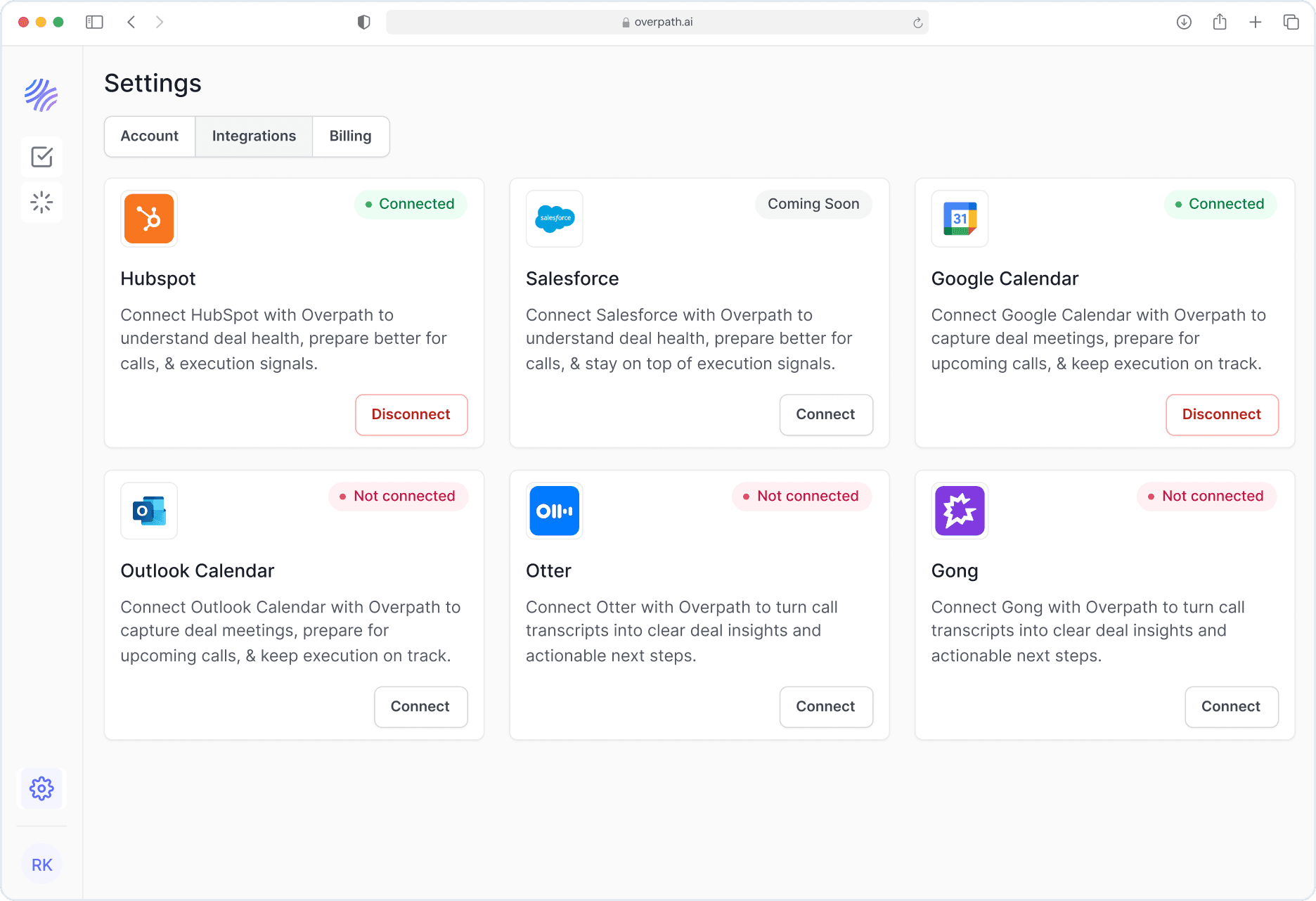Viewport: 1316px width, 901px height.
Task: Click Outlook Calendar's Not connected badge
Action: coord(398,497)
